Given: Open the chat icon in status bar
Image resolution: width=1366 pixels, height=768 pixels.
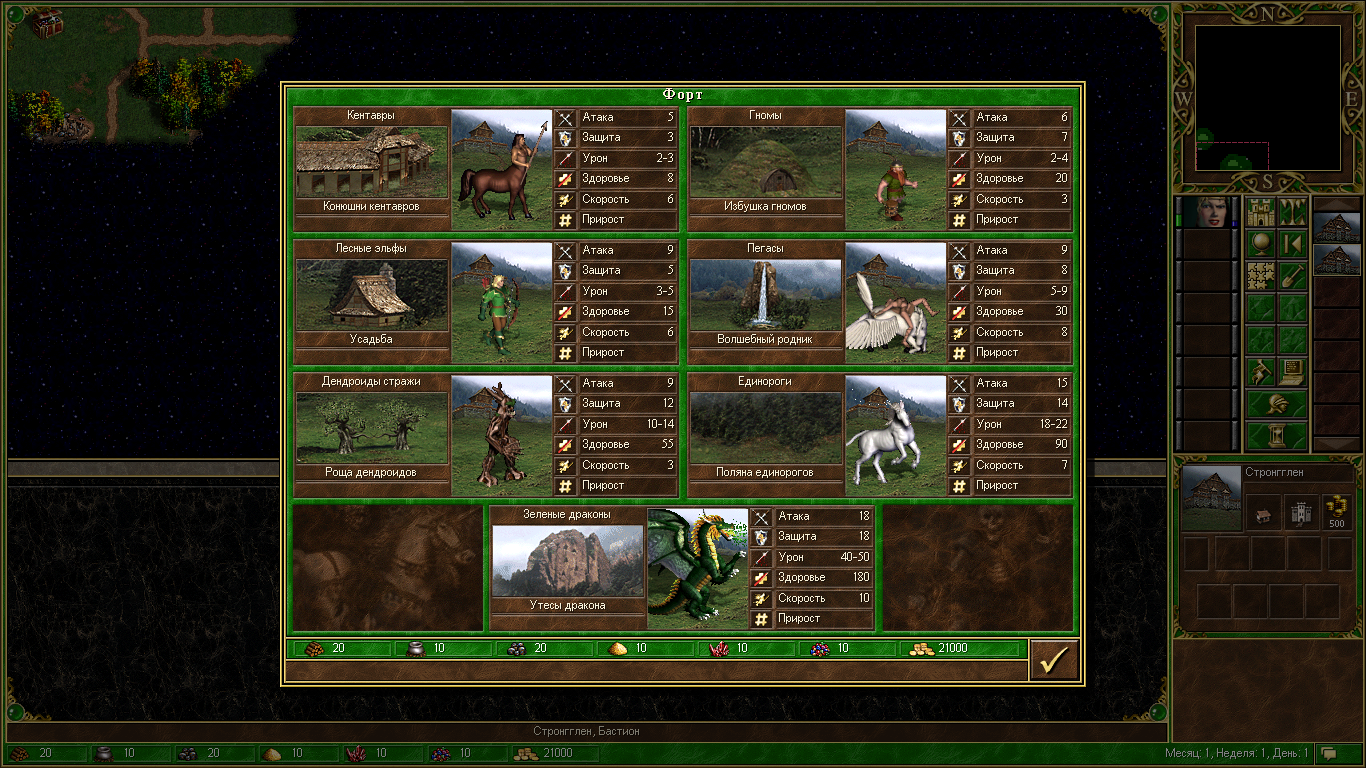Looking at the screenshot, I should point(1329,752).
